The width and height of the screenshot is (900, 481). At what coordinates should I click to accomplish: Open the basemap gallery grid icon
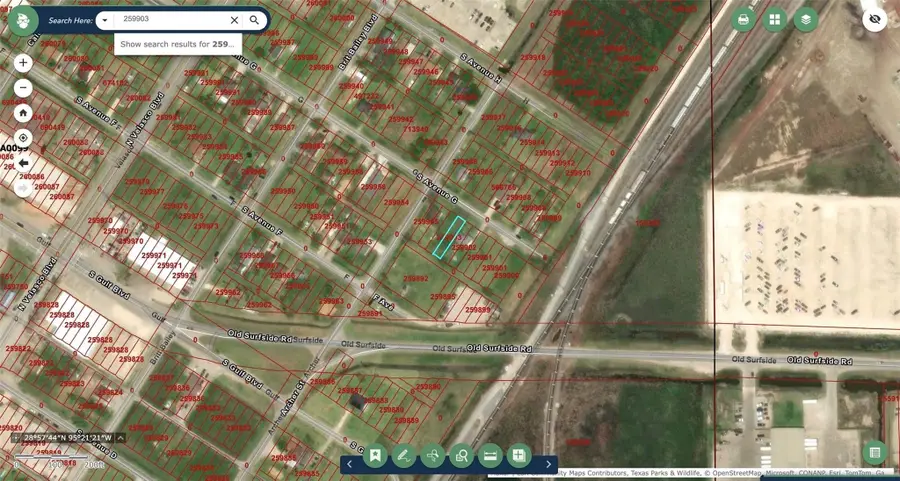tap(774, 20)
